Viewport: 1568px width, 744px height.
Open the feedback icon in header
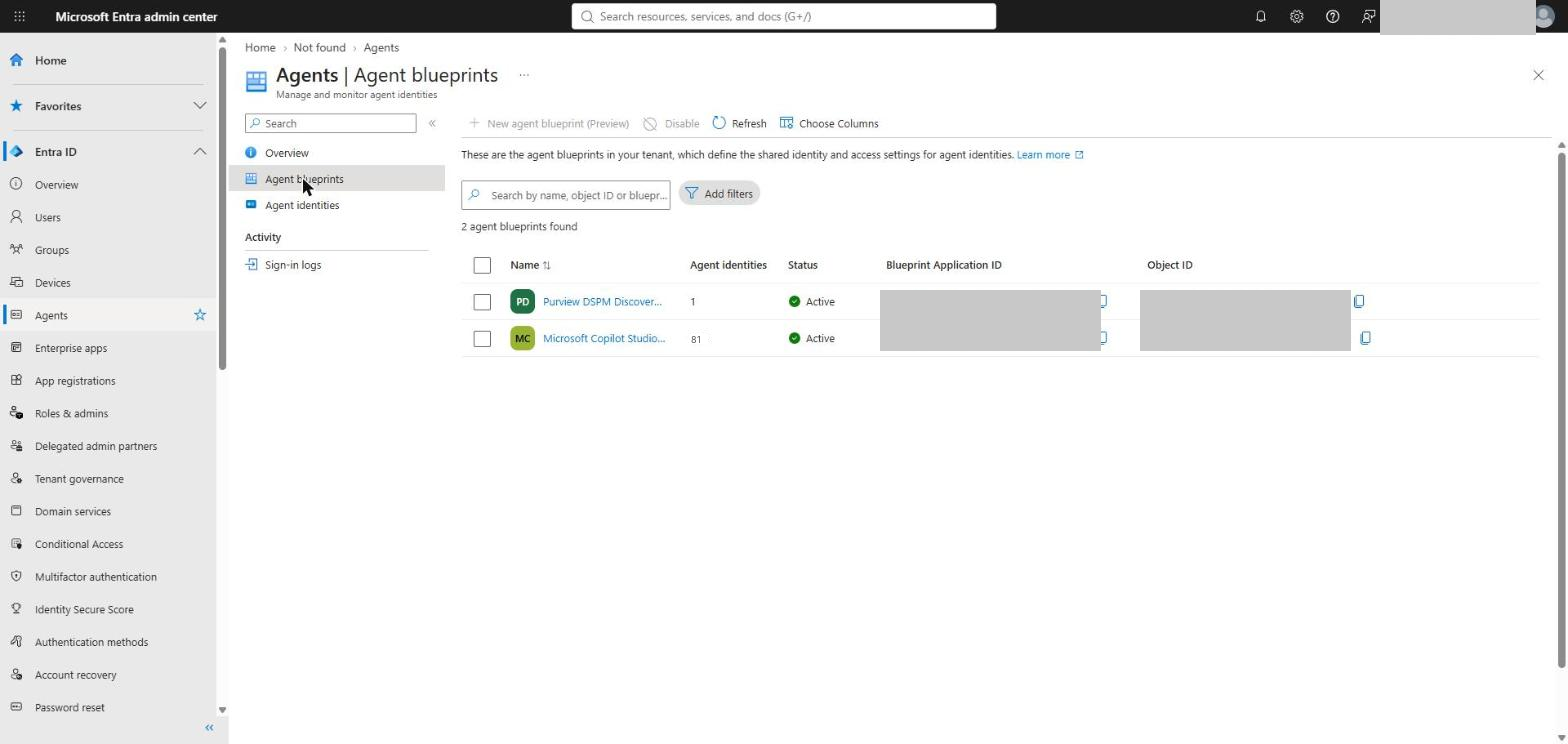[x=1368, y=16]
